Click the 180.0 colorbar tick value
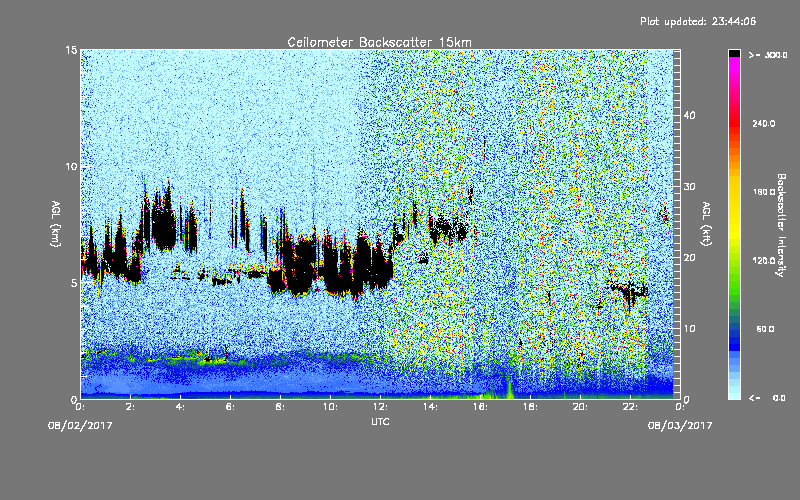The width and height of the screenshot is (800, 500). [764, 192]
